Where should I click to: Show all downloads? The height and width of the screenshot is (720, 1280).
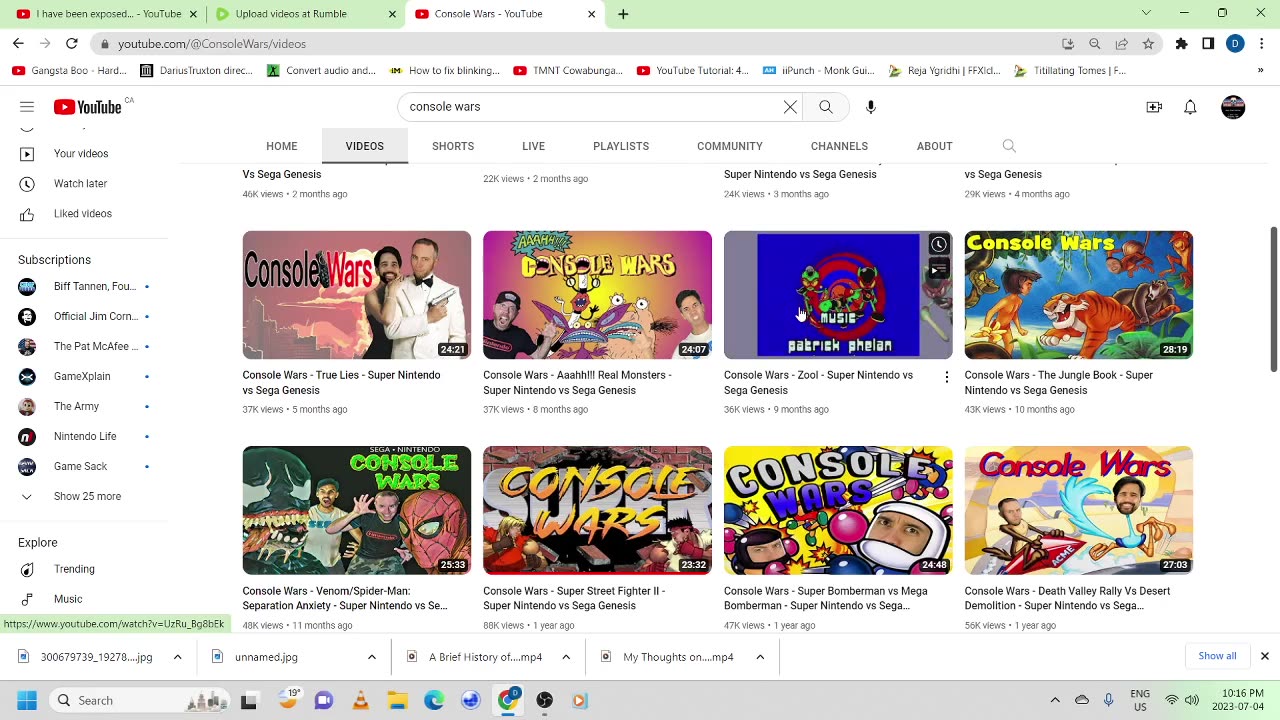click(x=1217, y=656)
